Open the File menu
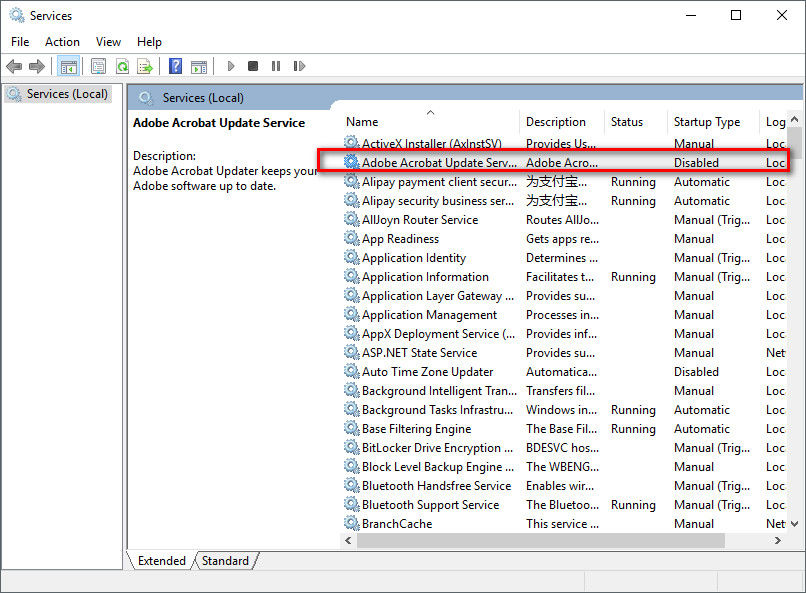Screen dimensions: 806x593 click(20, 41)
